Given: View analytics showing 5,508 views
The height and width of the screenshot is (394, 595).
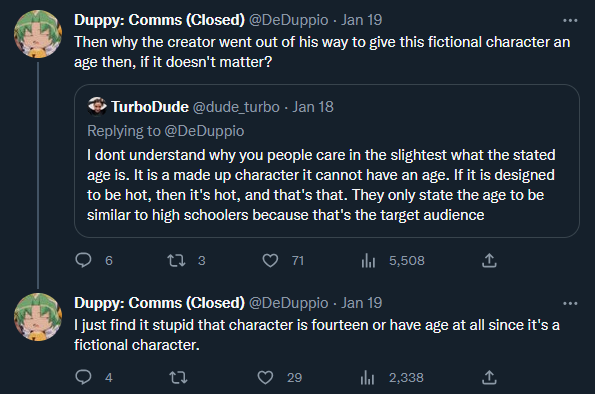Looking at the screenshot, I should pyautogui.click(x=393, y=260).
